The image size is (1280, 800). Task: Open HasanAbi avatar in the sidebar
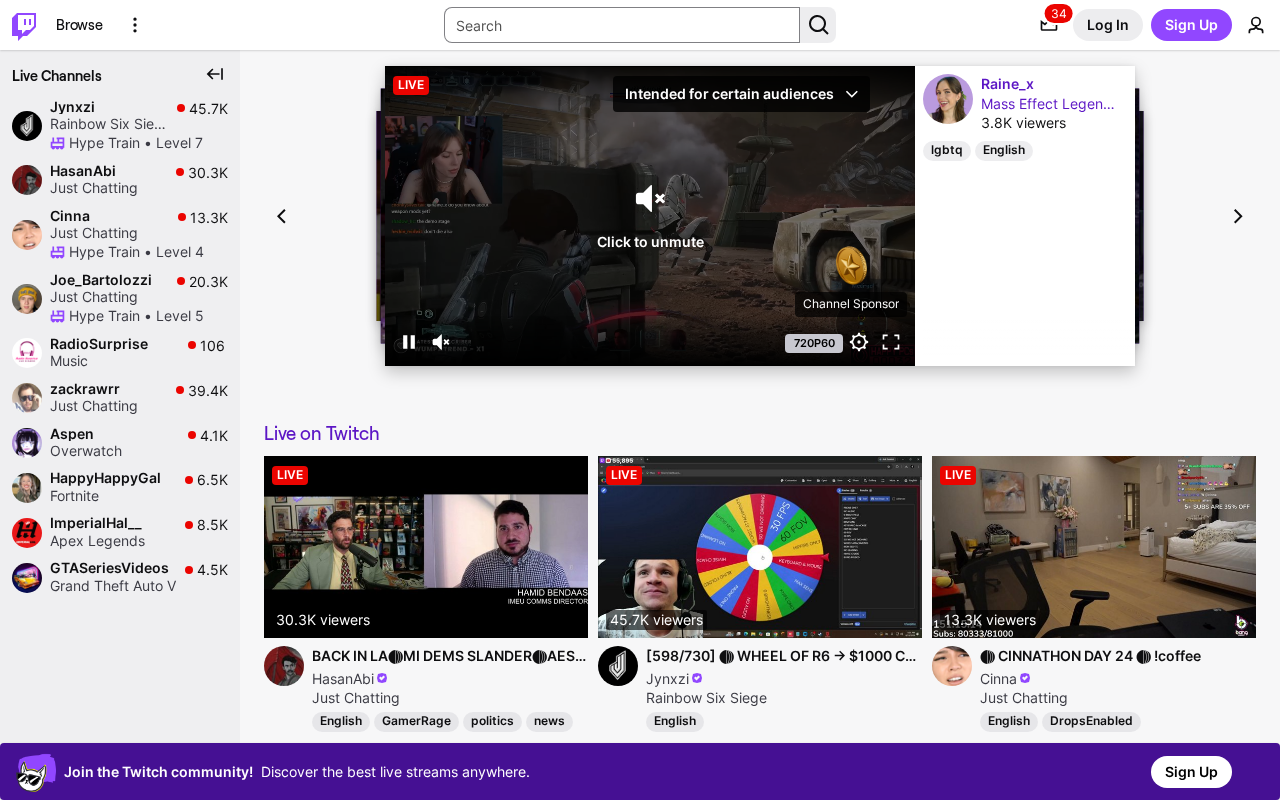(27, 180)
